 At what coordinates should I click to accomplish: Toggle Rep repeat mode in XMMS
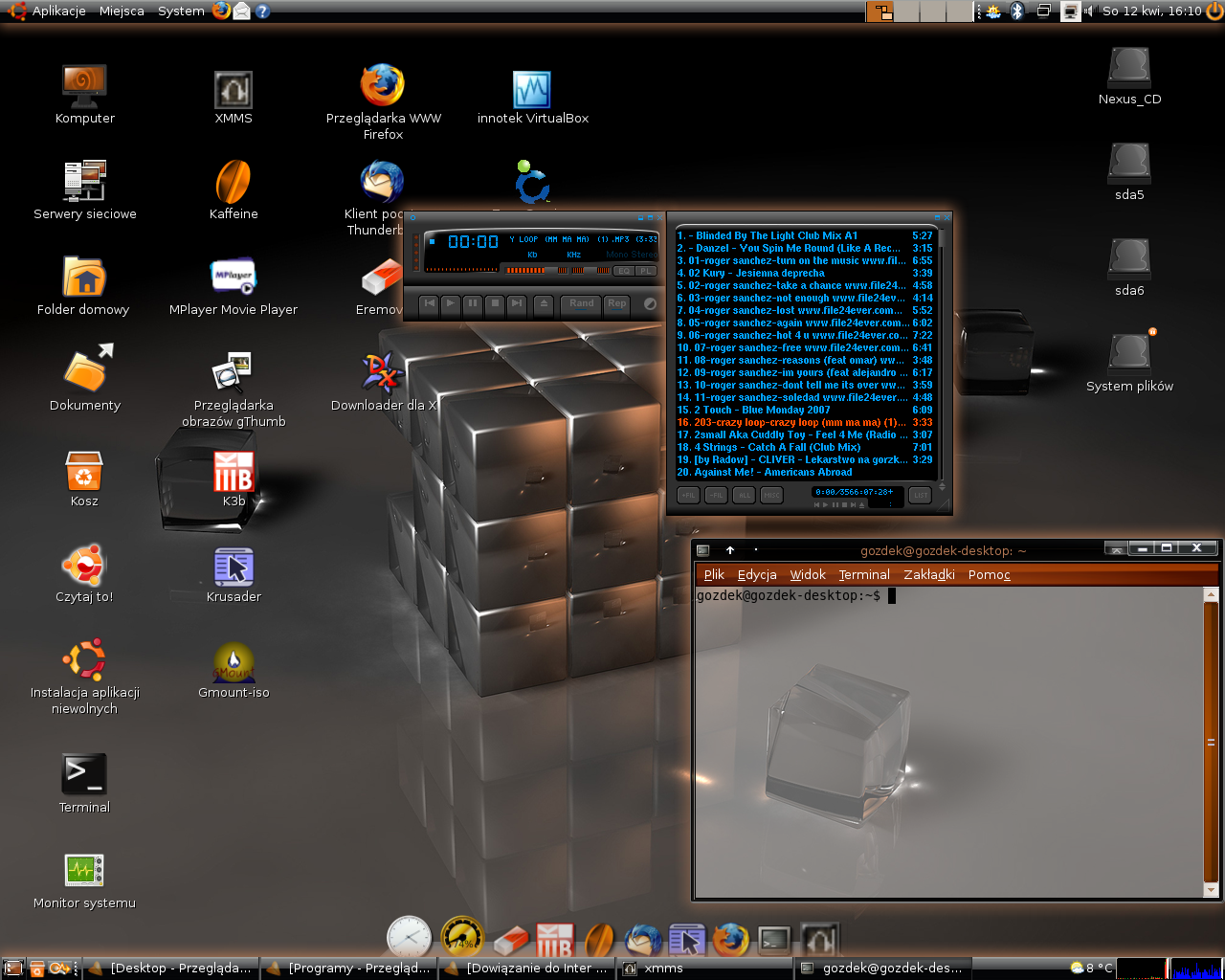pyautogui.click(x=617, y=304)
